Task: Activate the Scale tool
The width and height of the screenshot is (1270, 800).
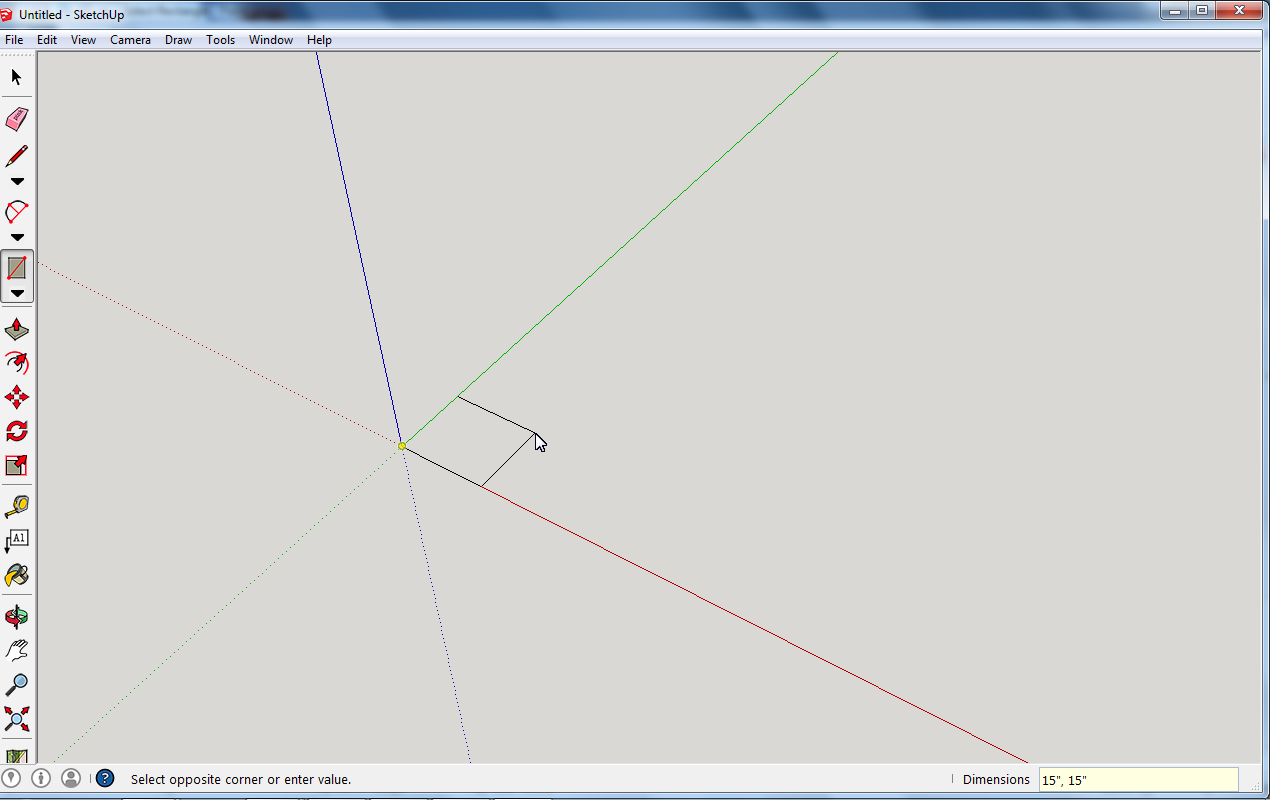Action: coord(17,465)
